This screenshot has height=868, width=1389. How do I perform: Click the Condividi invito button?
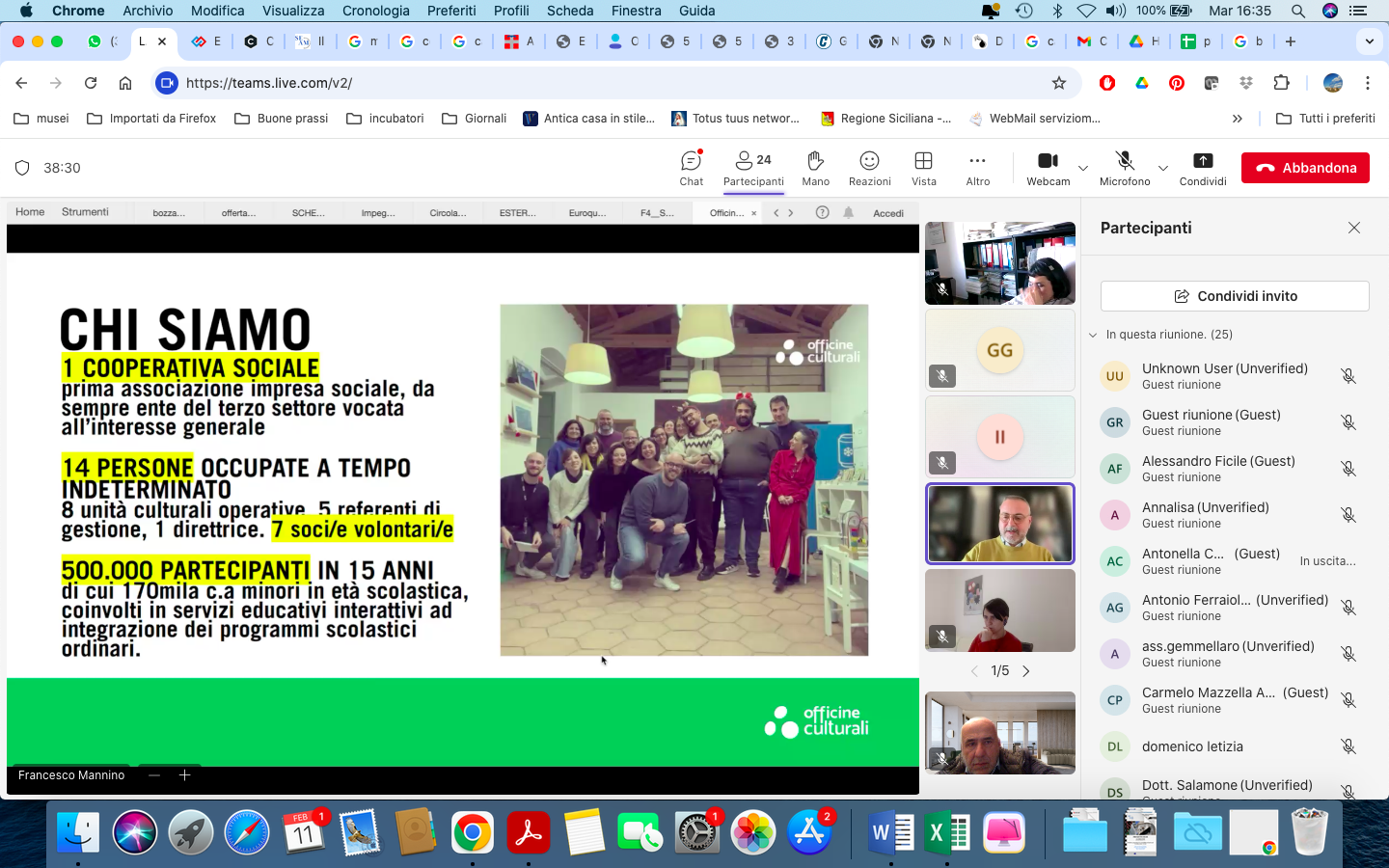pos(1235,296)
